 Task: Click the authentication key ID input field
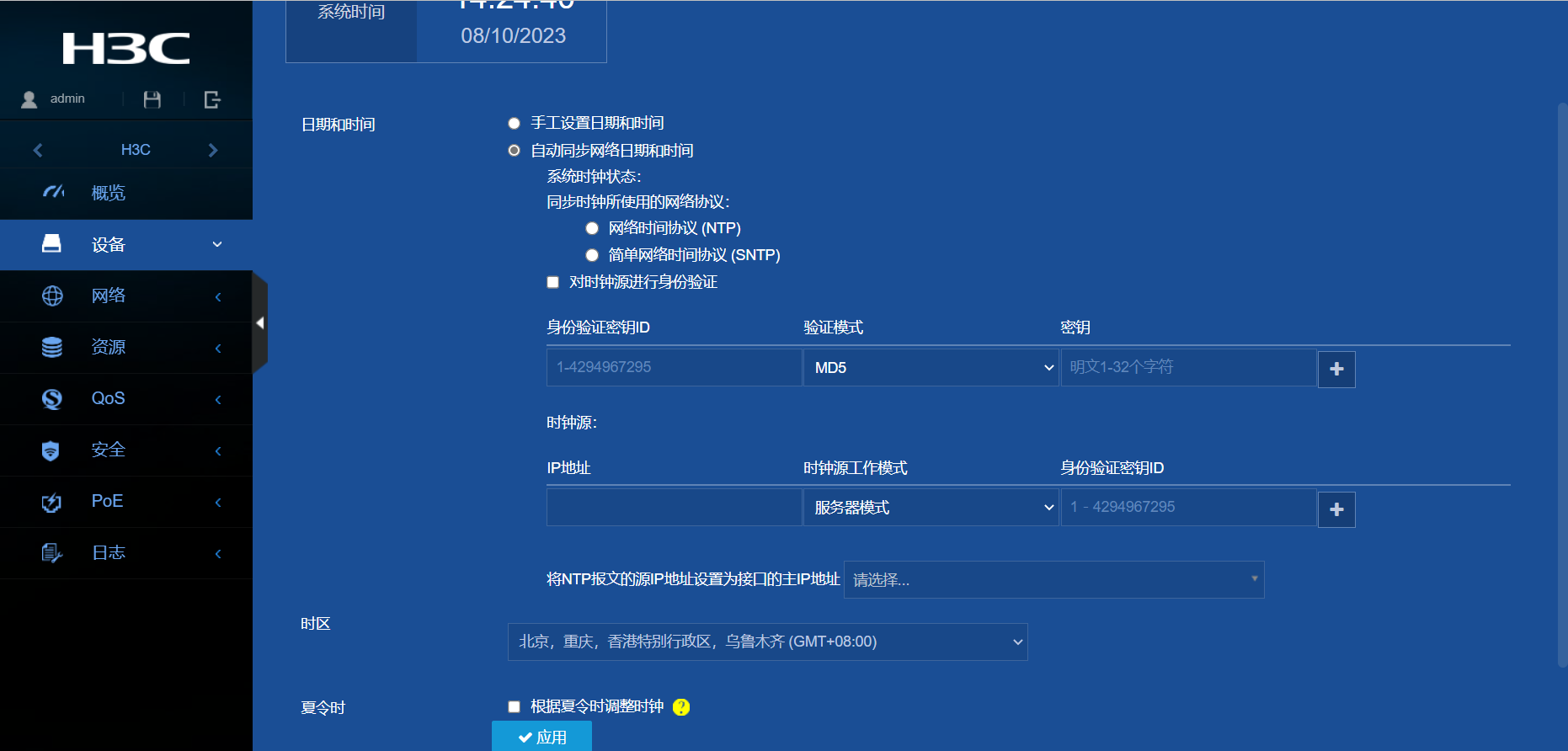click(x=674, y=367)
